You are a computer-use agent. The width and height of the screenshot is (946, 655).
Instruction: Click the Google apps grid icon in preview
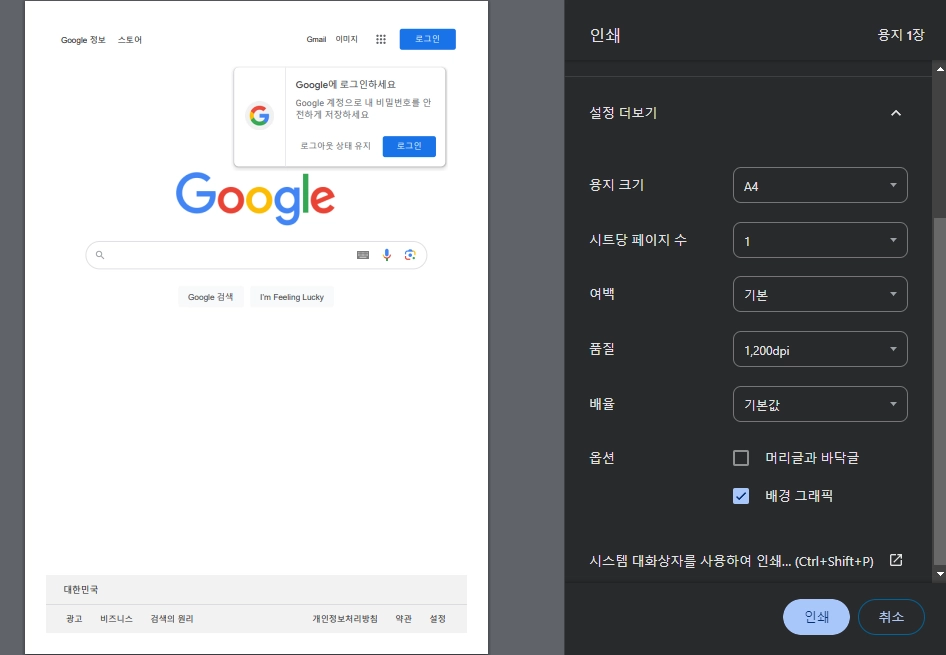tap(381, 39)
